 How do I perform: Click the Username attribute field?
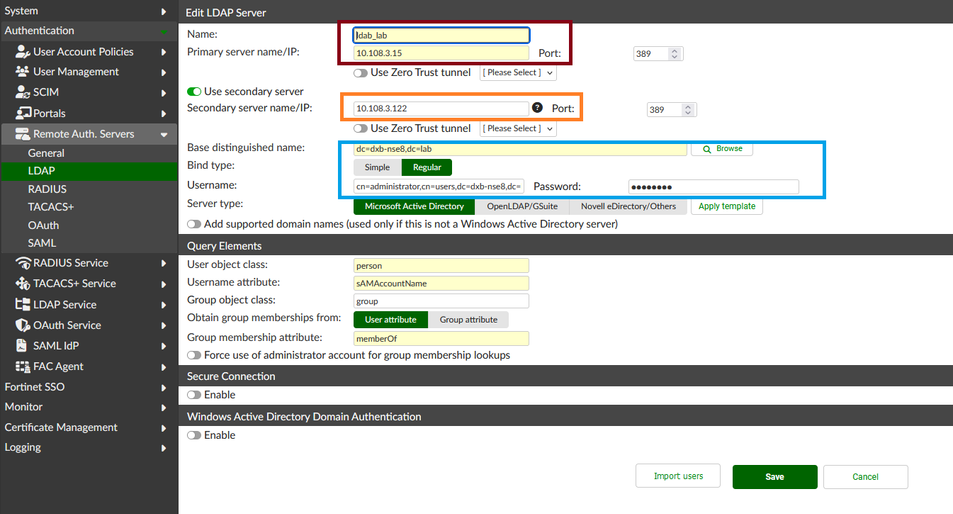[441, 283]
